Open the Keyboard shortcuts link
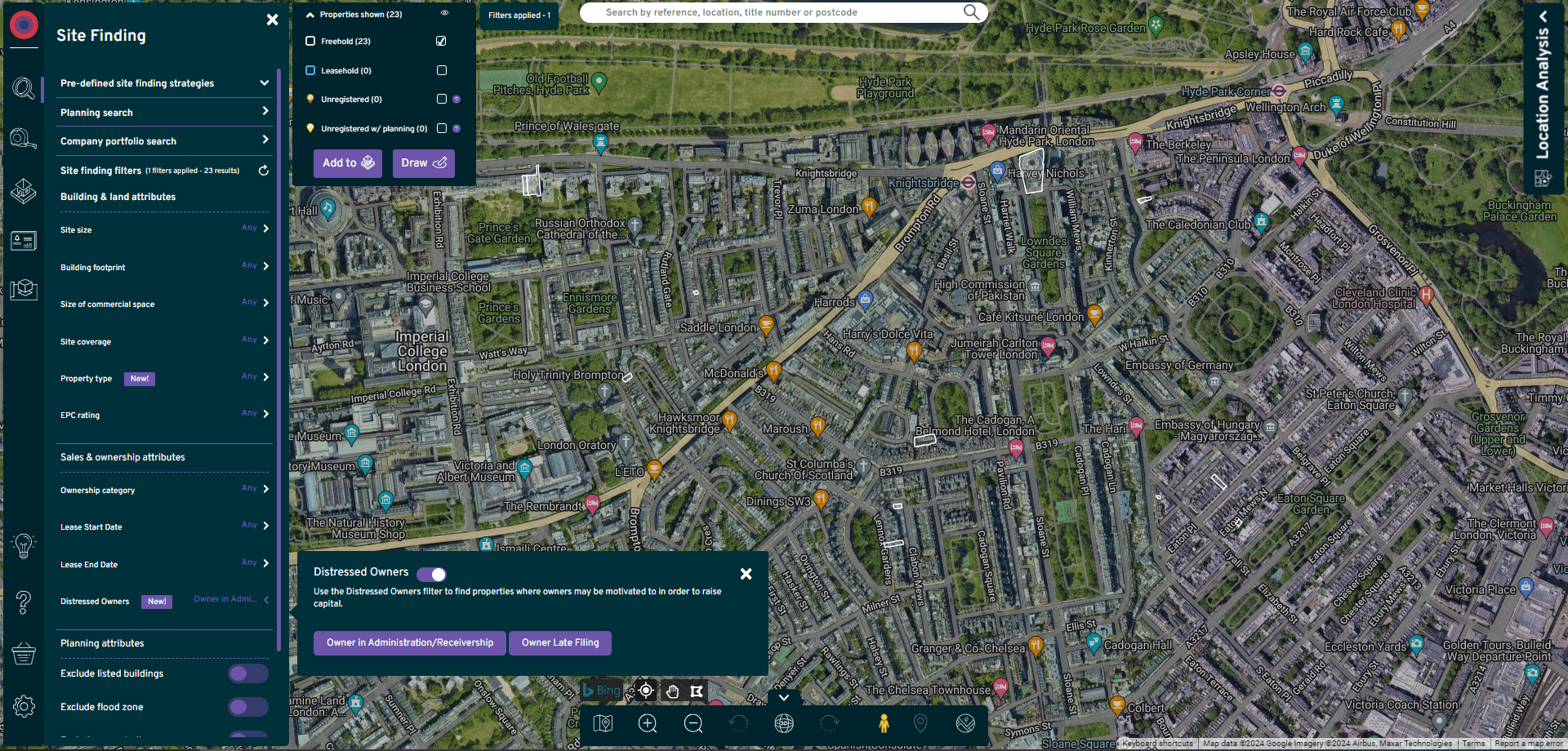The image size is (1568, 751). click(1158, 744)
